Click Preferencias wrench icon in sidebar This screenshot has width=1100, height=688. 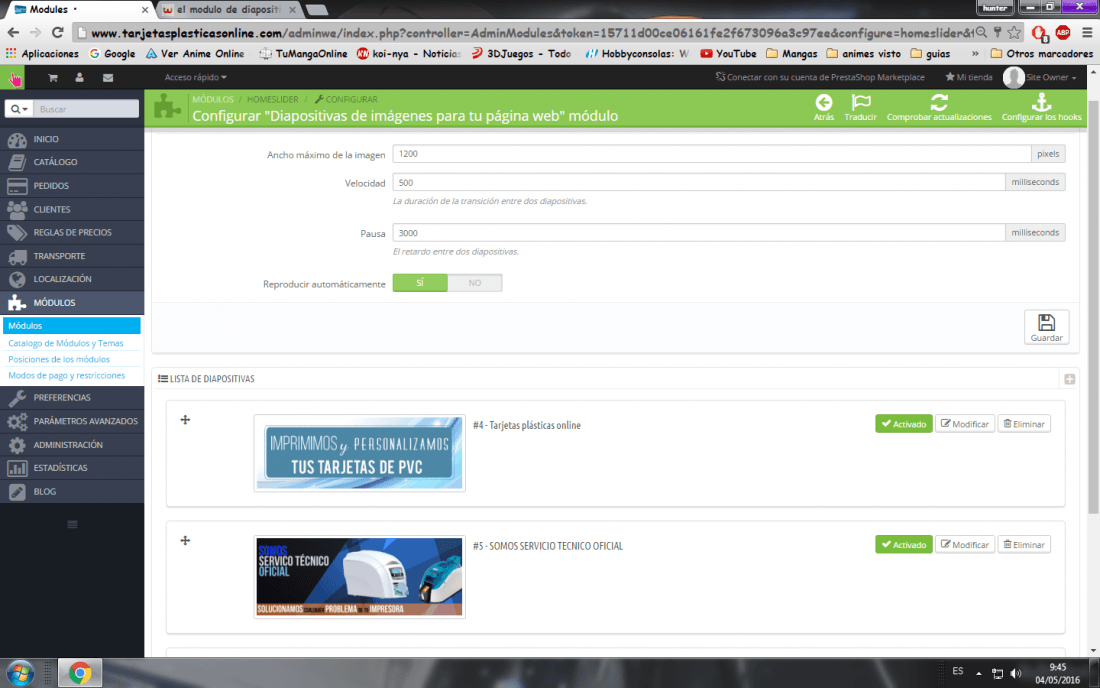click(x=17, y=398)
